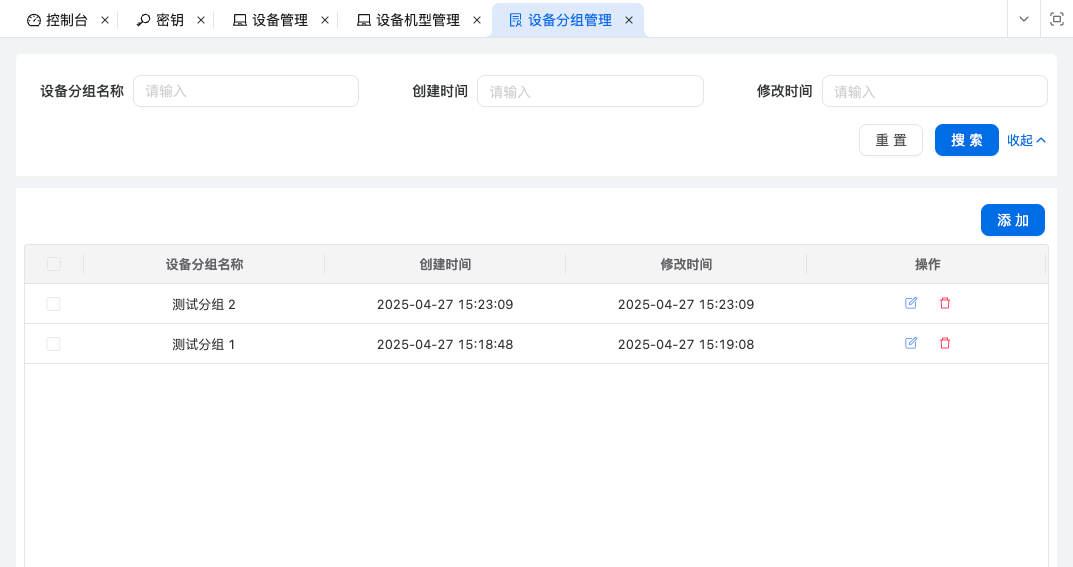The width and height of the screenshot is (1073, 567).
Task: Click delete icon for 测试分组 2
Action: 945,303
